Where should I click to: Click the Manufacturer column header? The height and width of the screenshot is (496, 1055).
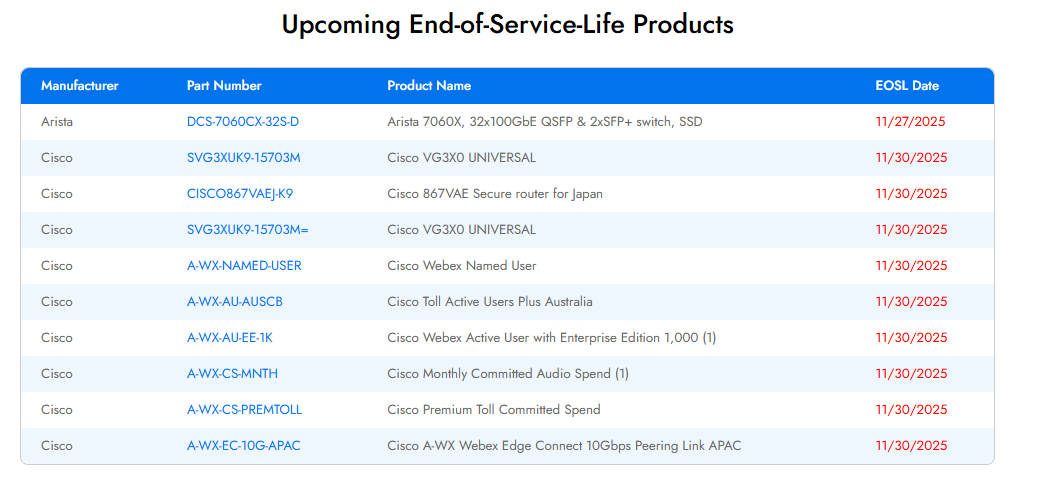(x=80, y=86)
